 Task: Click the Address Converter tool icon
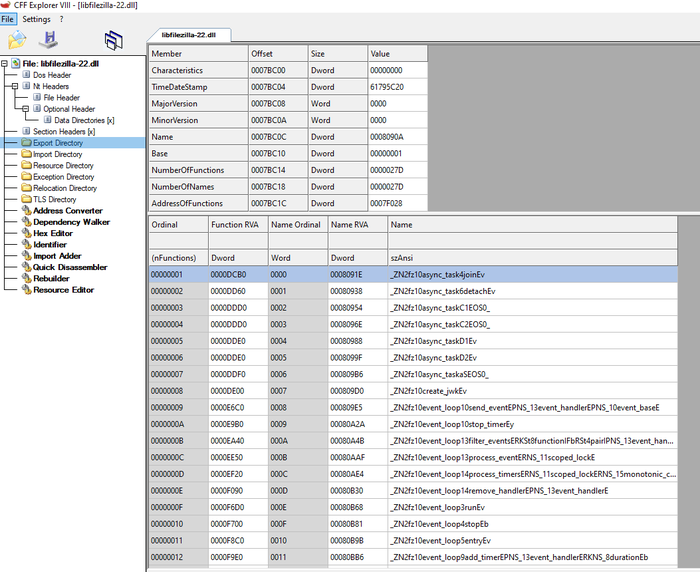tap(27, 210)
